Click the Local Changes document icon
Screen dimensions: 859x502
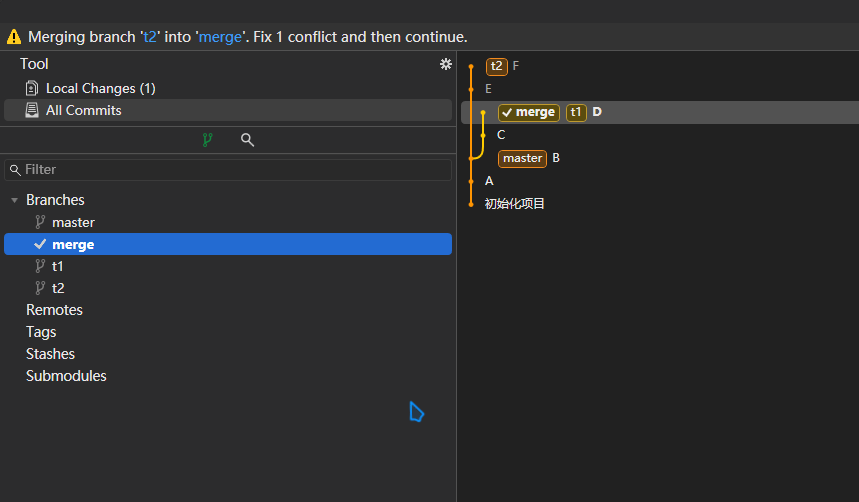point(32,88)
